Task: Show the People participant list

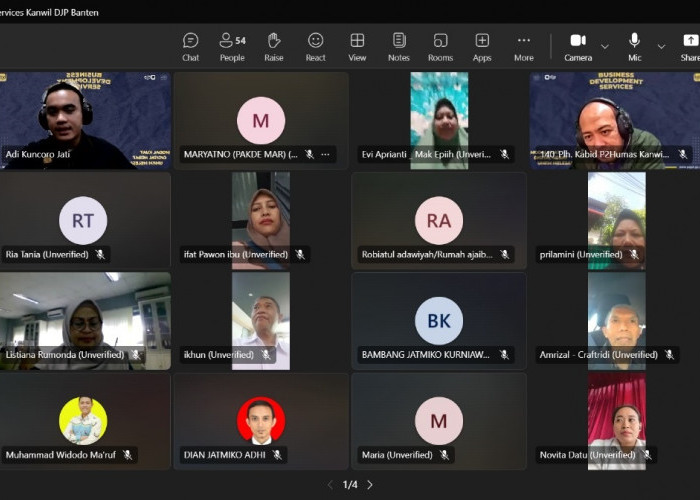Action: coord(232,46)
